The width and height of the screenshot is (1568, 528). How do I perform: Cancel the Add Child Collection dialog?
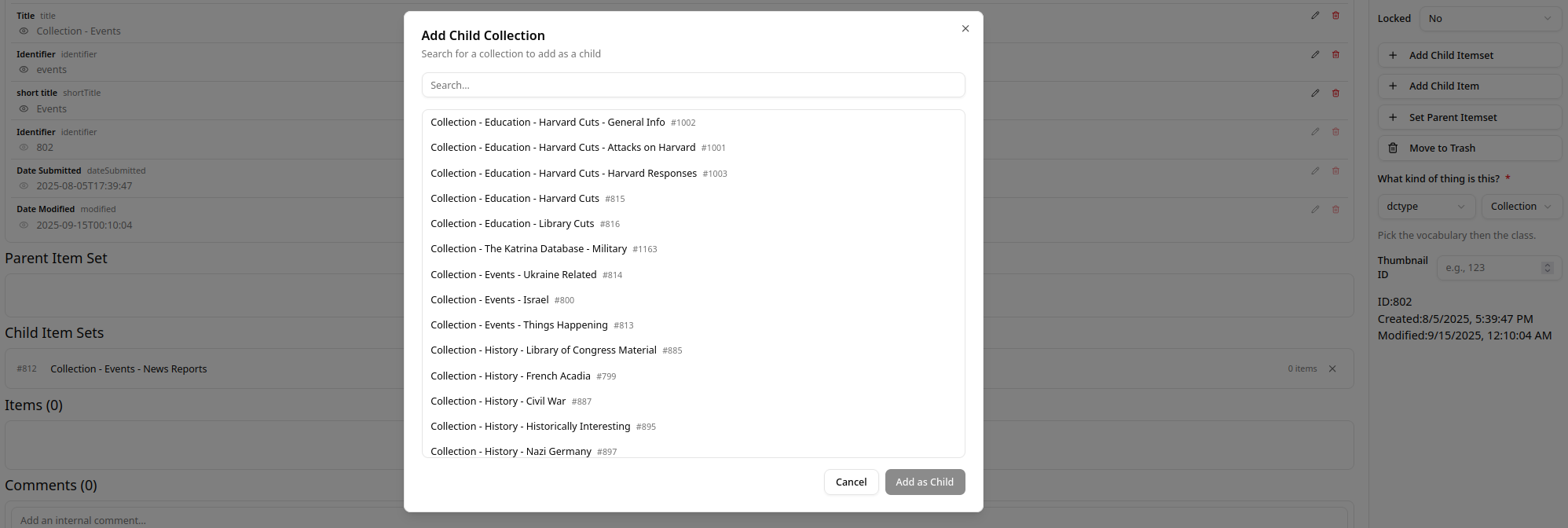851,482
